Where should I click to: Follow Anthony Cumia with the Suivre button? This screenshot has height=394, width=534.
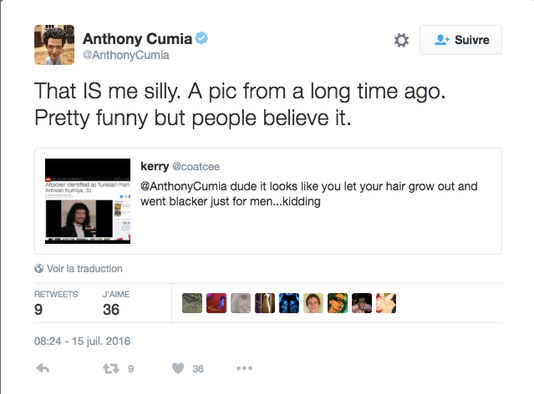pyautogui.click(x=460, y=40)
